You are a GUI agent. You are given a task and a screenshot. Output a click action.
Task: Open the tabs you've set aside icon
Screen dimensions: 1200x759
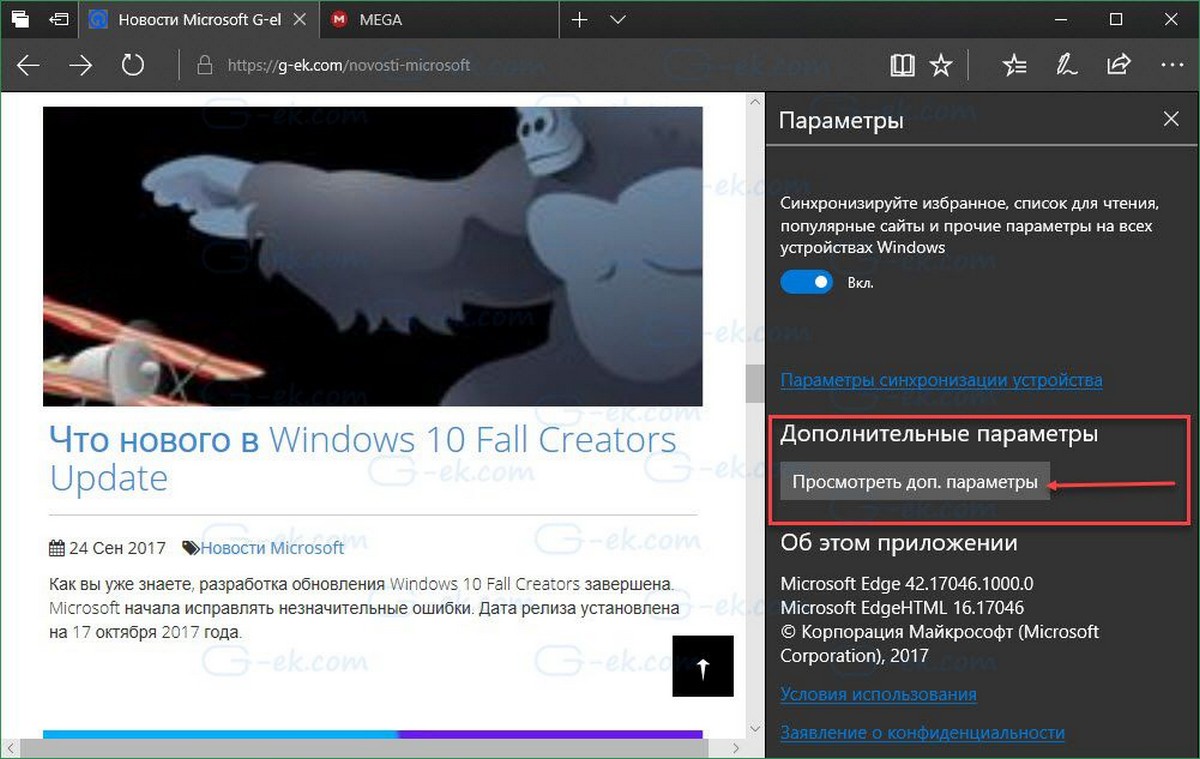pos(20,19)
